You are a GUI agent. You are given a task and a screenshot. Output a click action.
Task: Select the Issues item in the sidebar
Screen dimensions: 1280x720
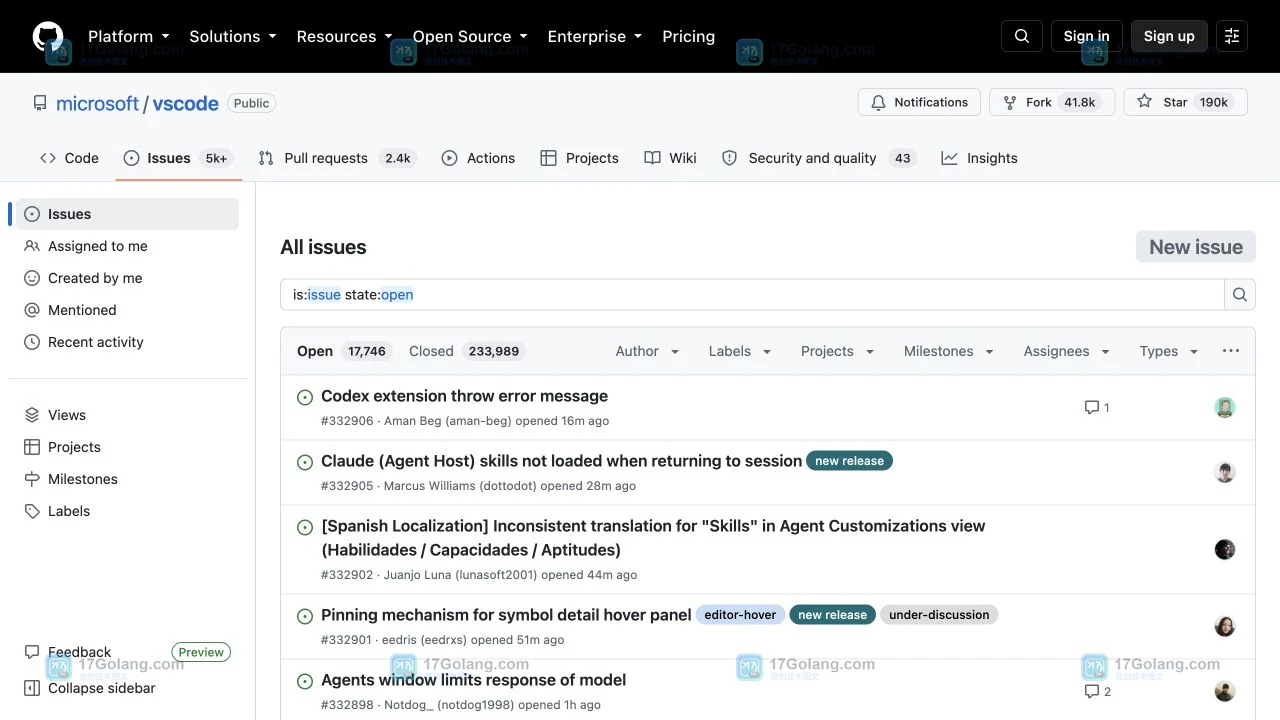point(127,214)
